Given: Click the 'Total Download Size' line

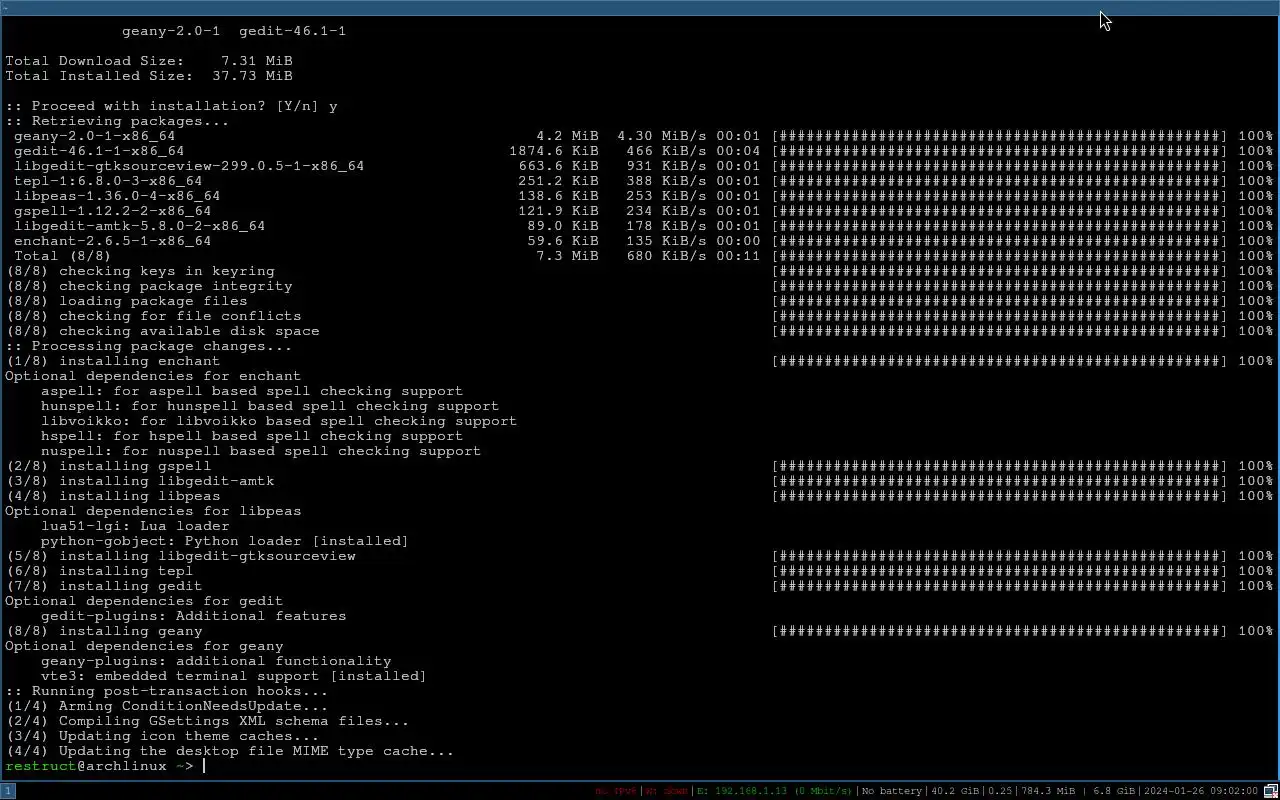Looking at the screenshot, I should point(149,61).
